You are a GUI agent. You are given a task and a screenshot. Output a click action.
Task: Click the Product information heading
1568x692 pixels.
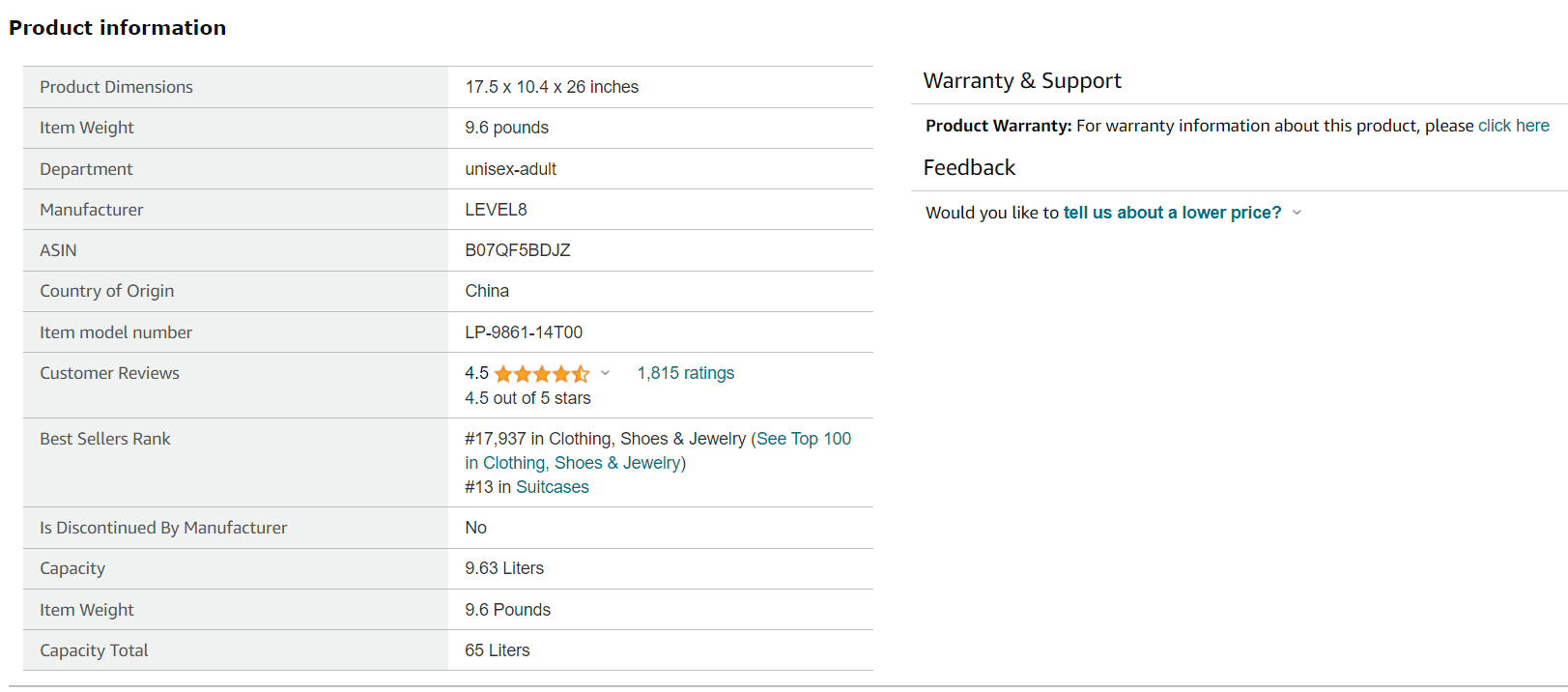[117, 28]
